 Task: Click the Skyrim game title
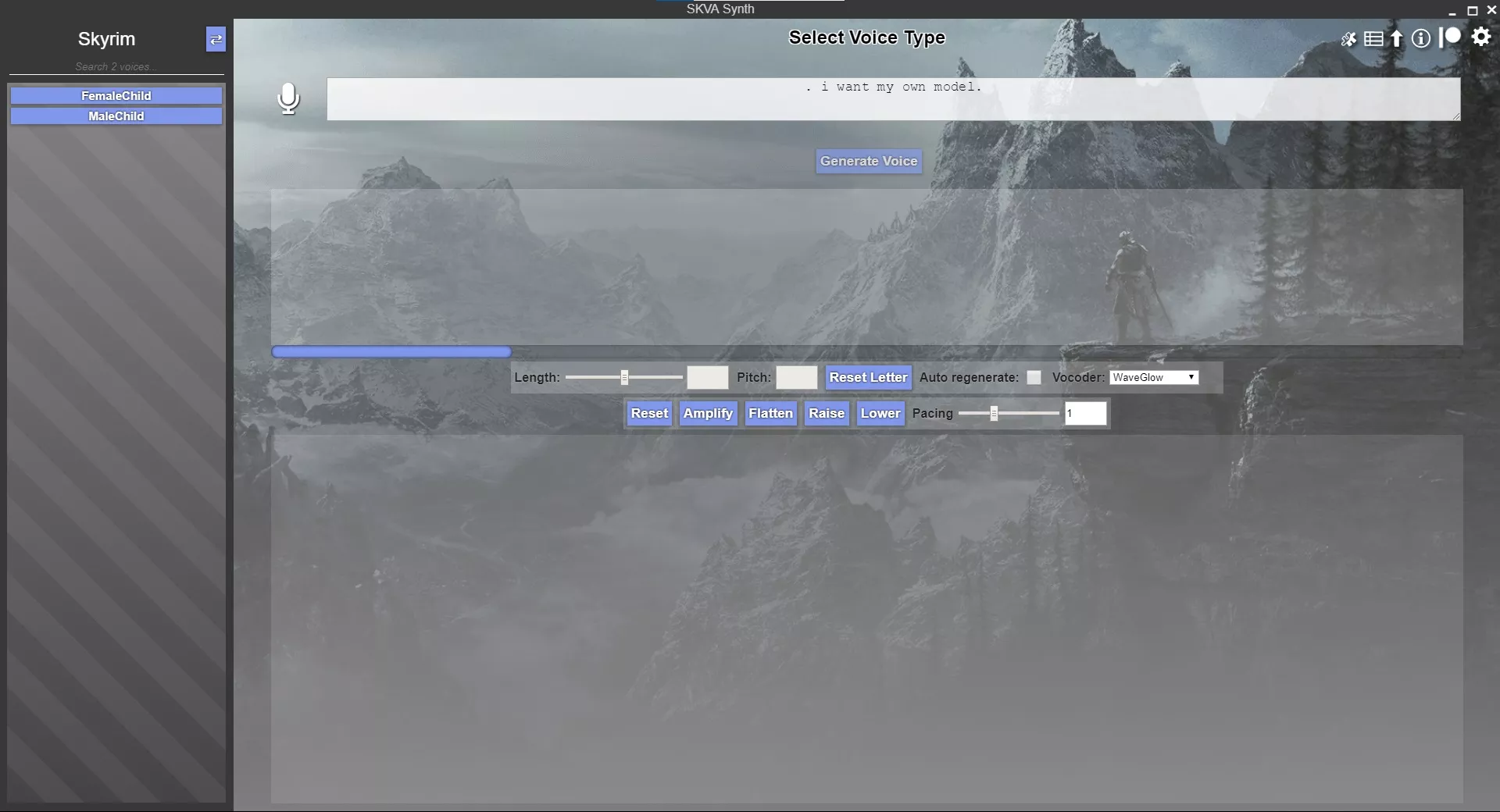click(x=106, y=39)
